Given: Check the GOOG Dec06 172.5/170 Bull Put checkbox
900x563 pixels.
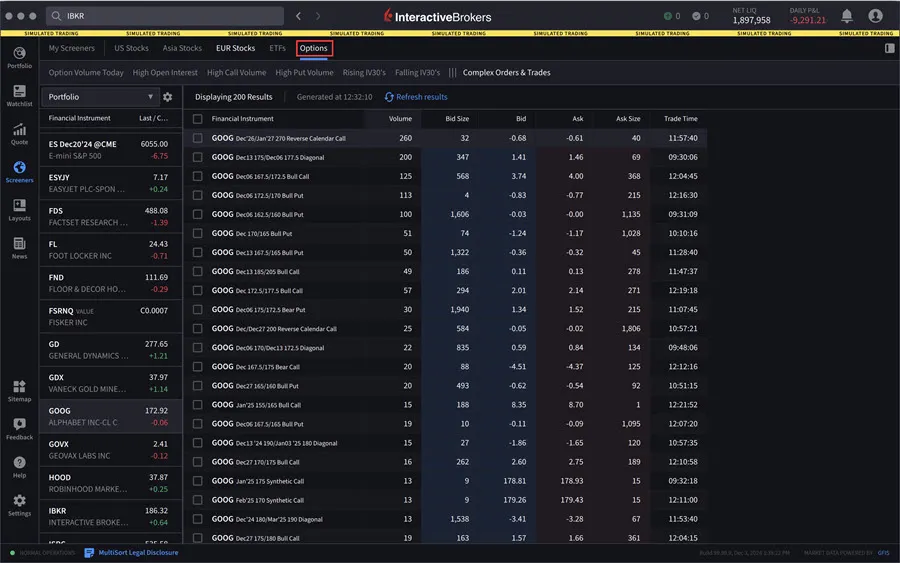Looking at the screenshot, I should click(x=197, y=195).
